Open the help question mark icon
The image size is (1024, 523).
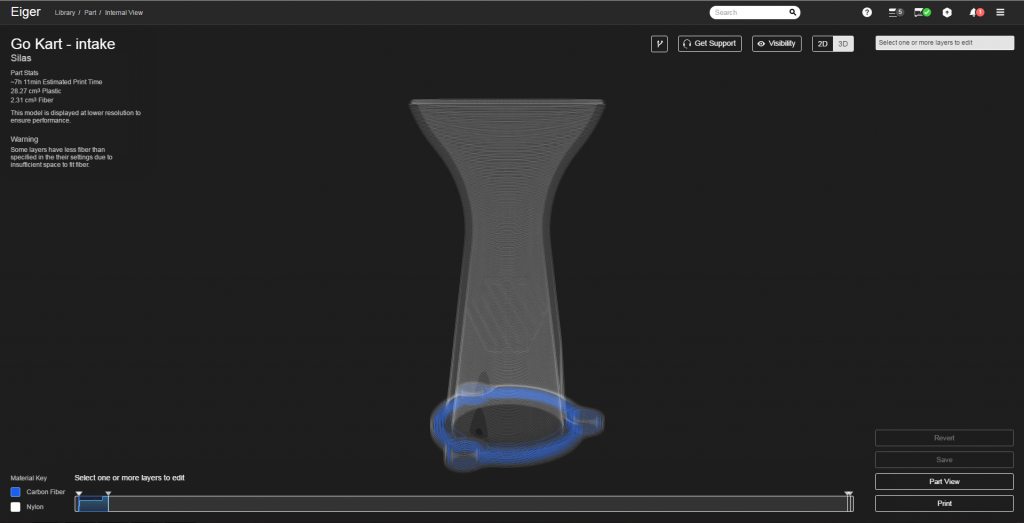[867, 12]
